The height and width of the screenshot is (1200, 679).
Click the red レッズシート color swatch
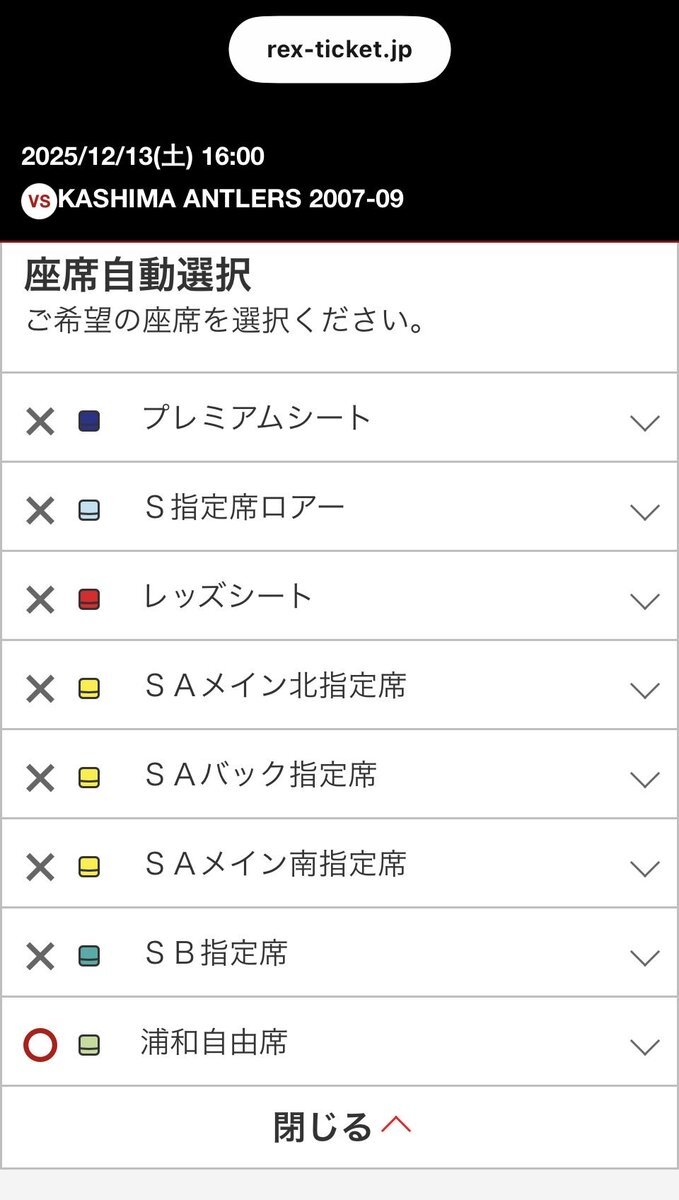(x=89, y=600)
